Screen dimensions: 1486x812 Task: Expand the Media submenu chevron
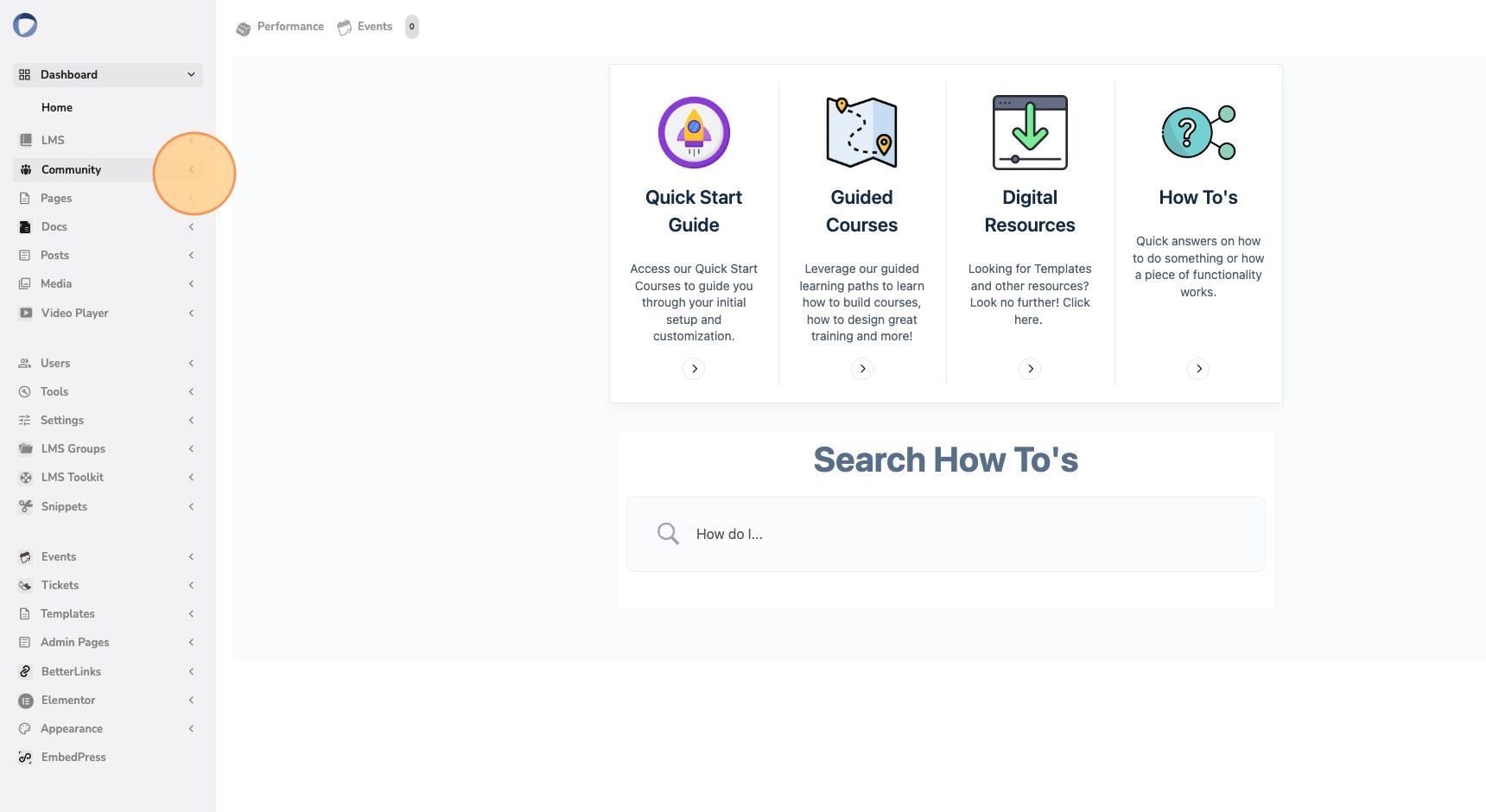[x=191, y=284]
